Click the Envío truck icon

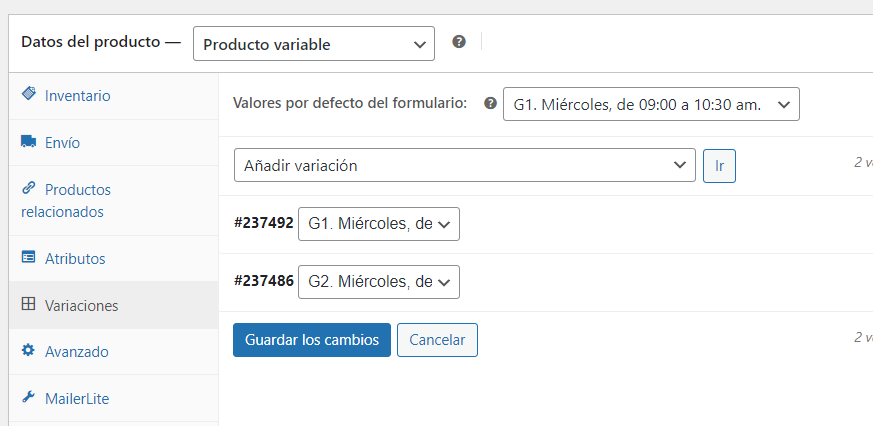[28, 141]
